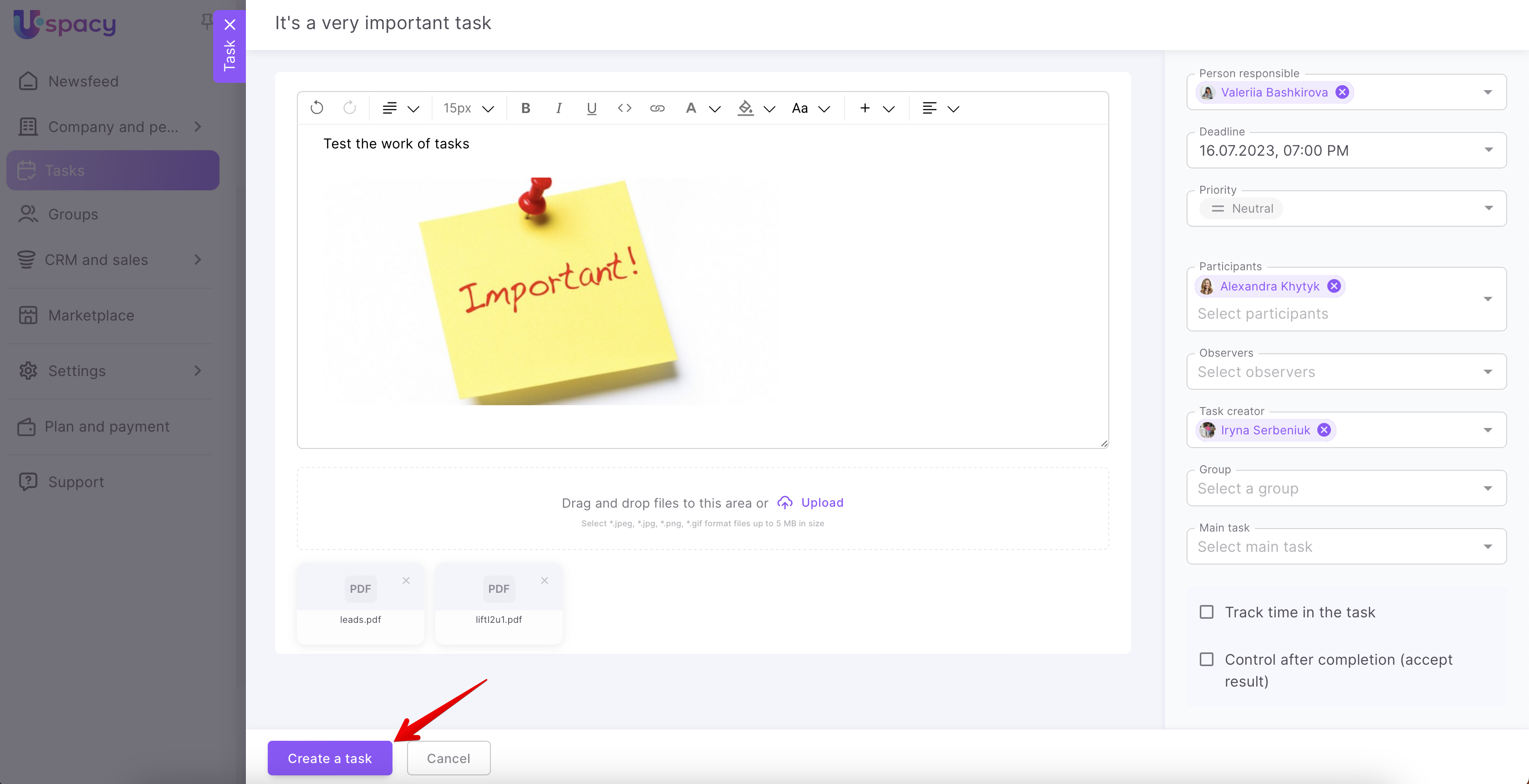Apply italic formatting in the editor
This screenshot has width=1529, height=784.
coord(559,108)
